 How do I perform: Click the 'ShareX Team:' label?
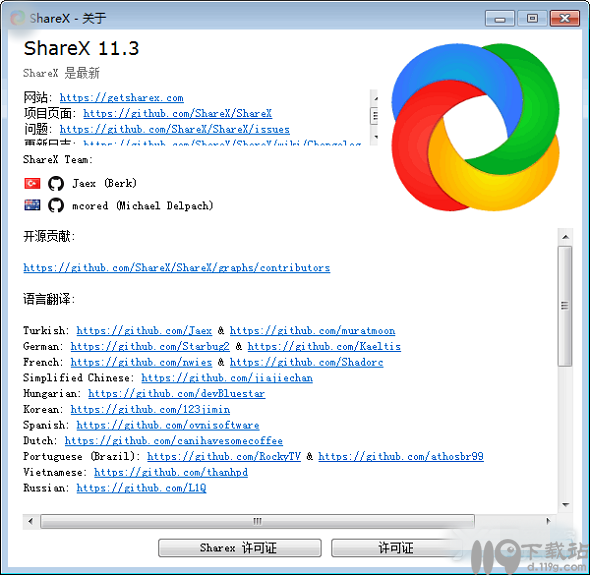(x=58, y=160)
